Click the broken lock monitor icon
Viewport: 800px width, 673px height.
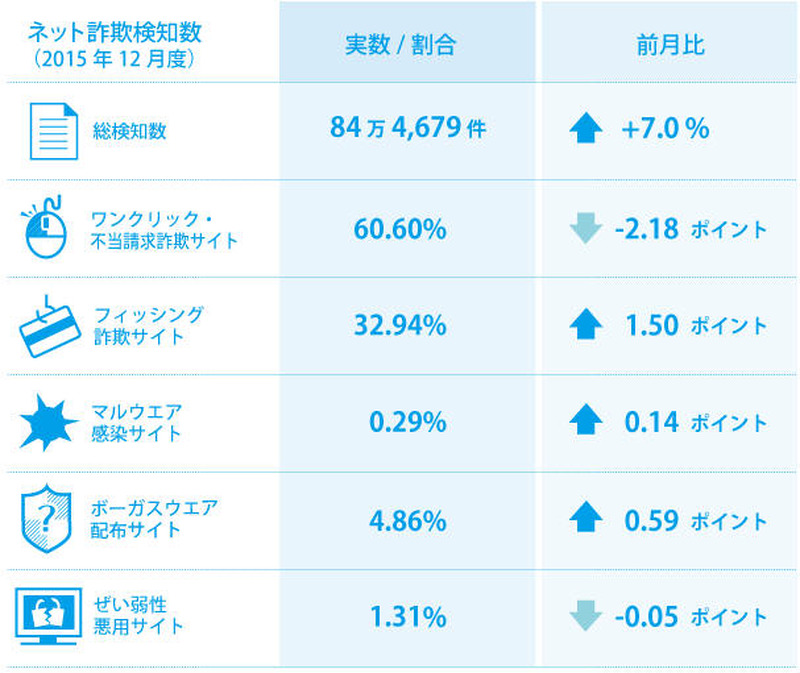46,617
